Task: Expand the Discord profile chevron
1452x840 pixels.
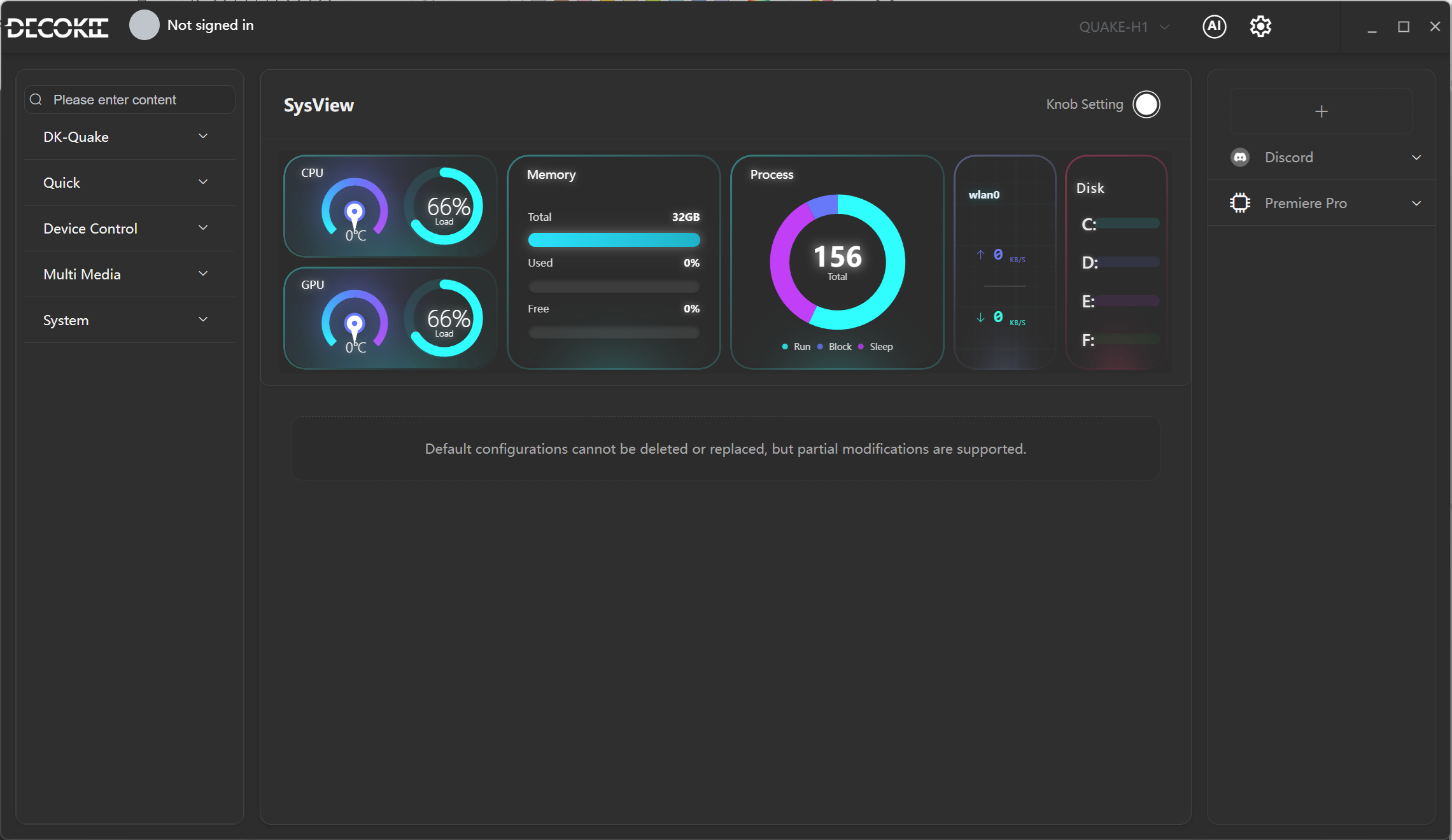Action: click(x=1416, y=157)
